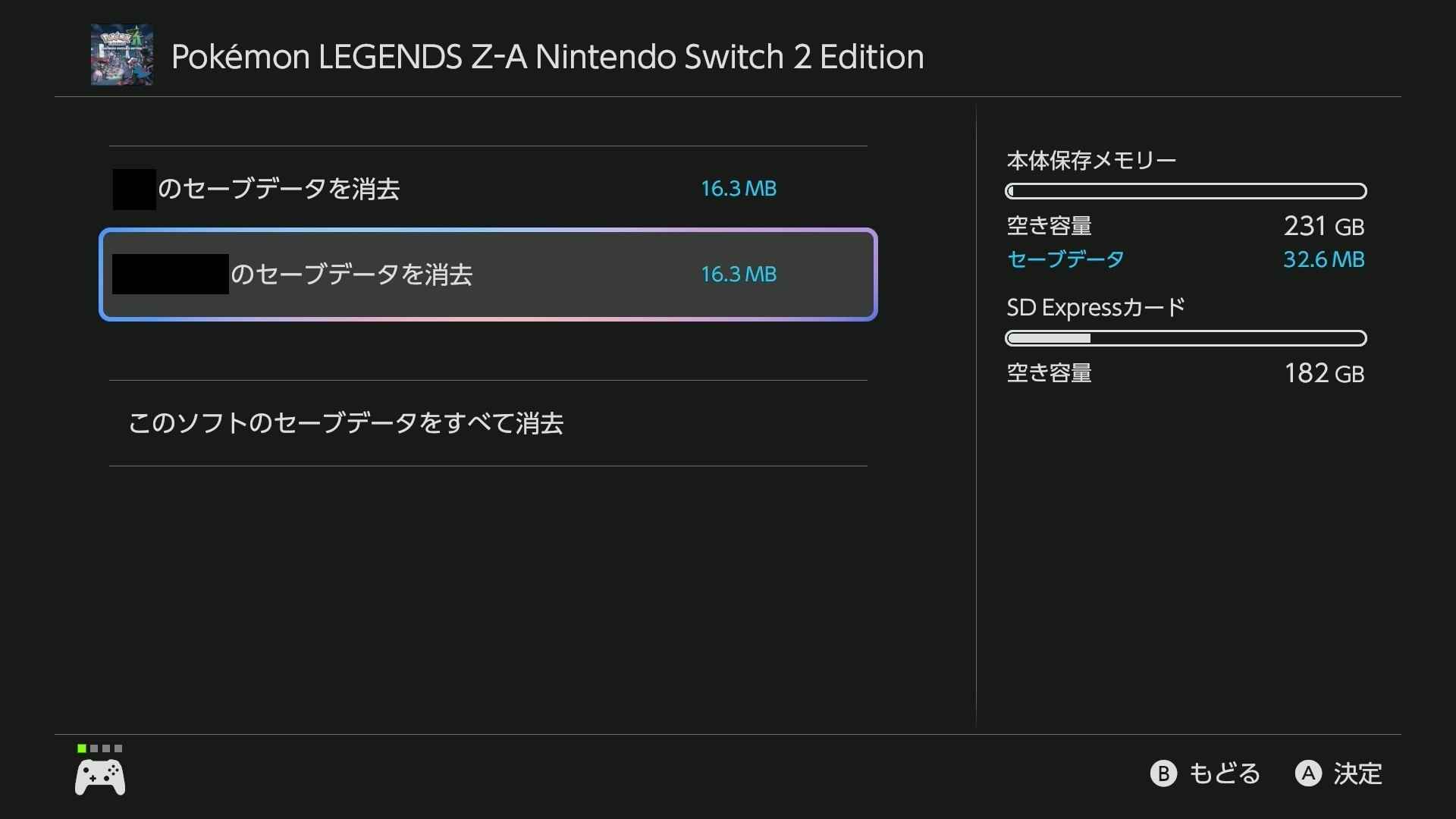Click the Pokémon LEGENDS Z-A title text
The height and width of the screenshot is (819, 1456).
(x=548, y=57)
